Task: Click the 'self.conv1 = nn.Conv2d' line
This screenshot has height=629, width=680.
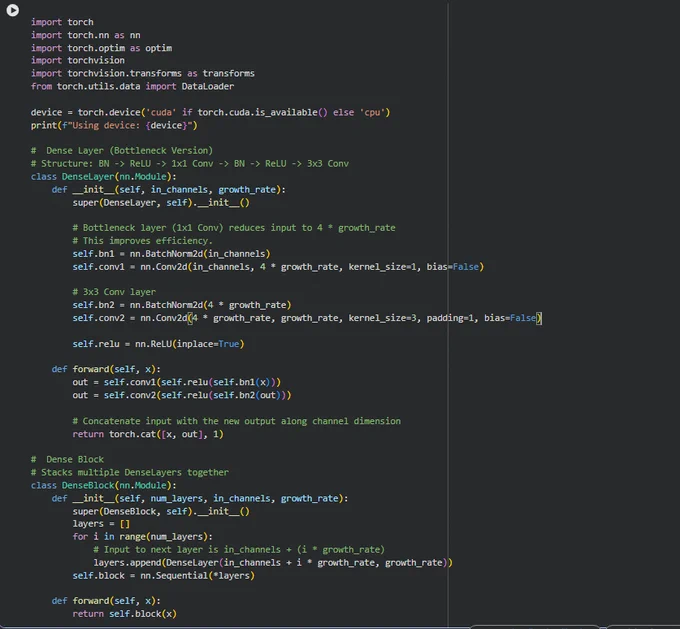Action: click(278, 267)
